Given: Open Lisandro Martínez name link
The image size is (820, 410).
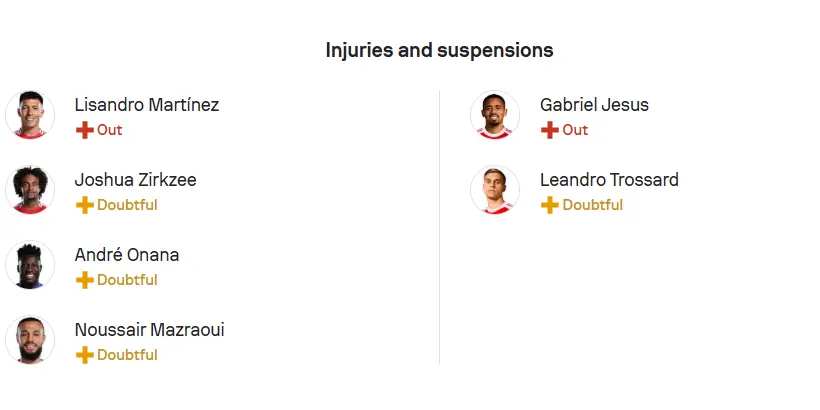Looking at the screenshot, I should tap(147, 105).
